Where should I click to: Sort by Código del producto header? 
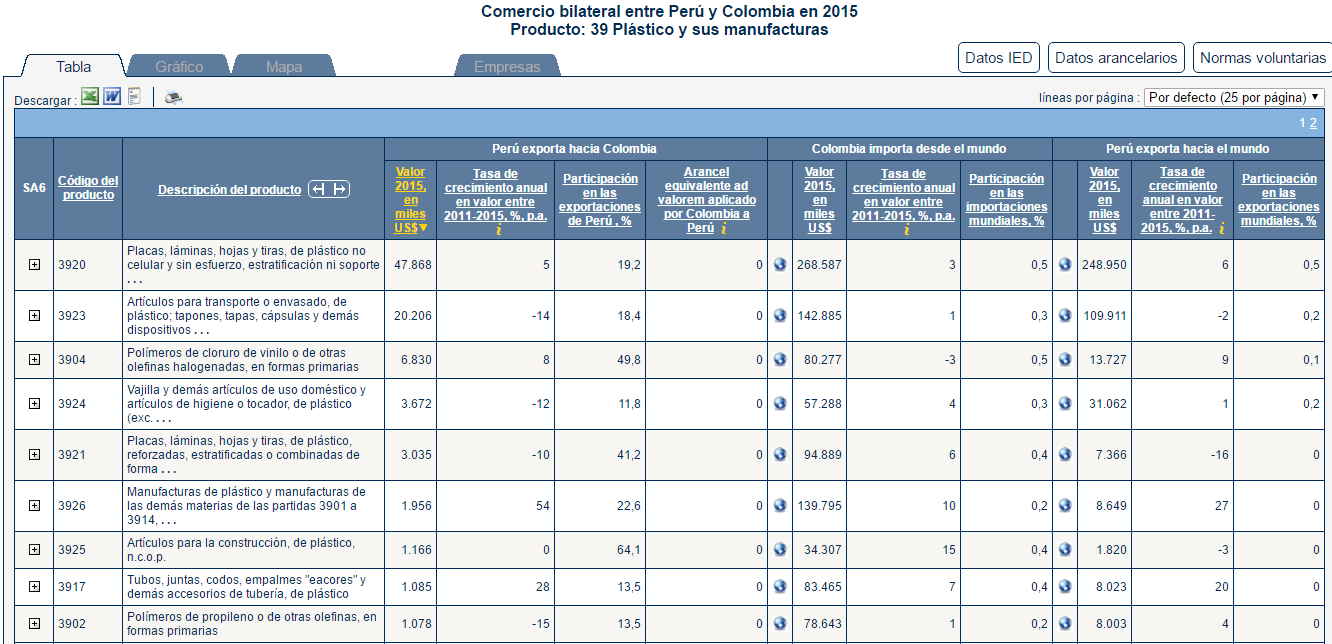[88, 188]
